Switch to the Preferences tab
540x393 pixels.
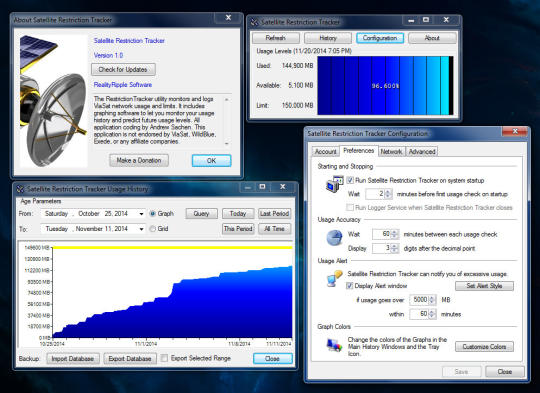click(359, 151)
